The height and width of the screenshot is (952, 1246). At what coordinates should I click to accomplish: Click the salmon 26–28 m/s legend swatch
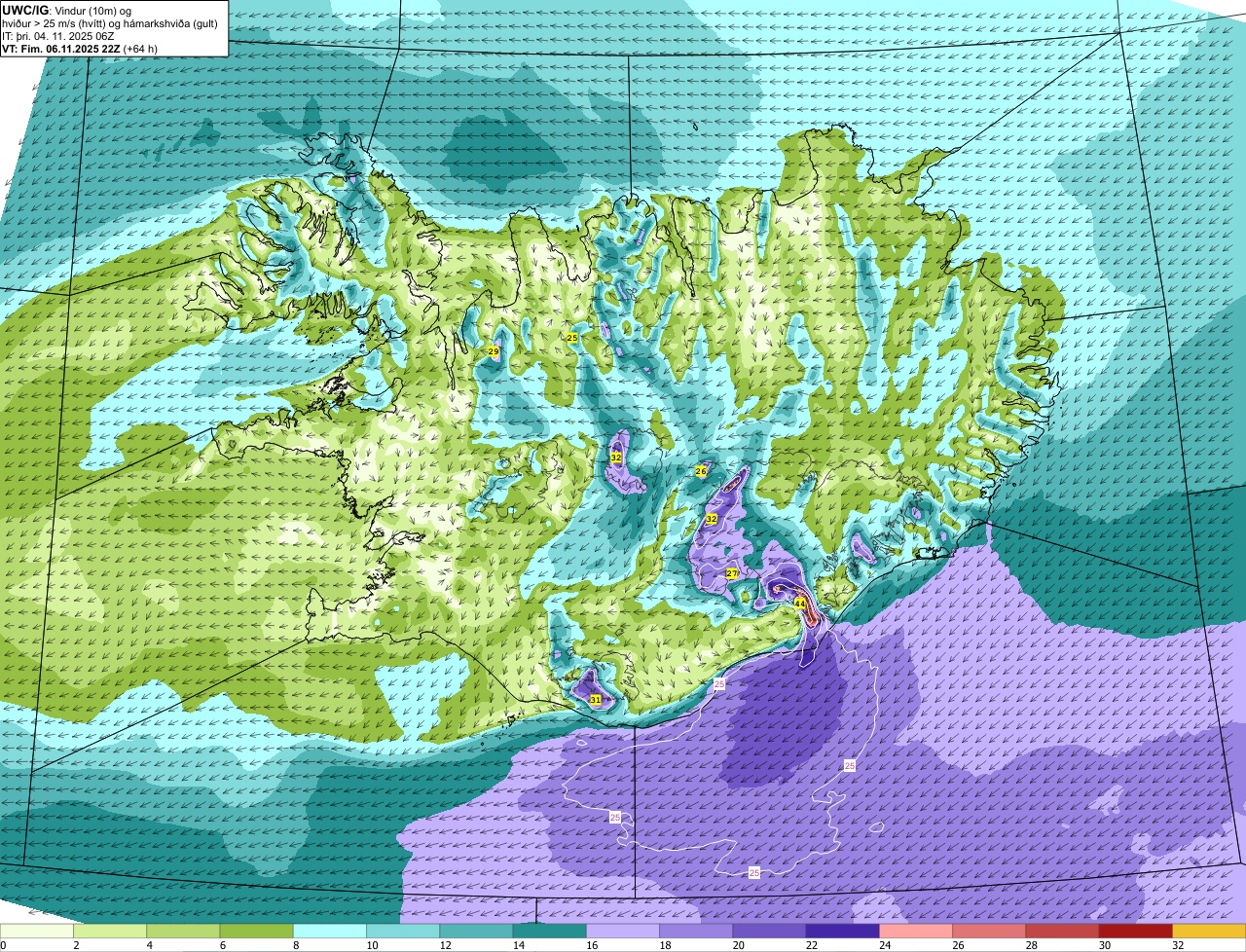(989, 932)
